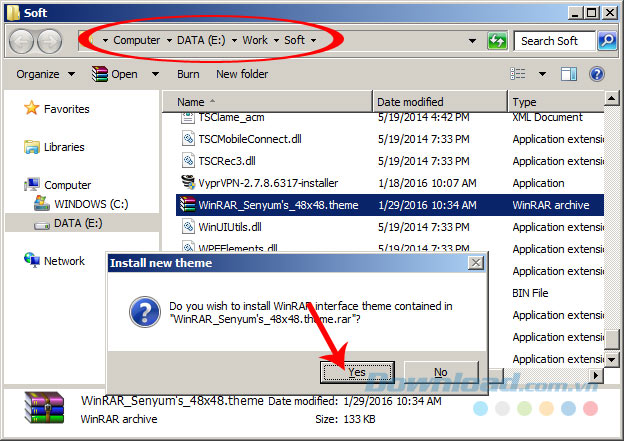Click the Network globe icon
The image size is (624, 441).
(x=32, y=260)
